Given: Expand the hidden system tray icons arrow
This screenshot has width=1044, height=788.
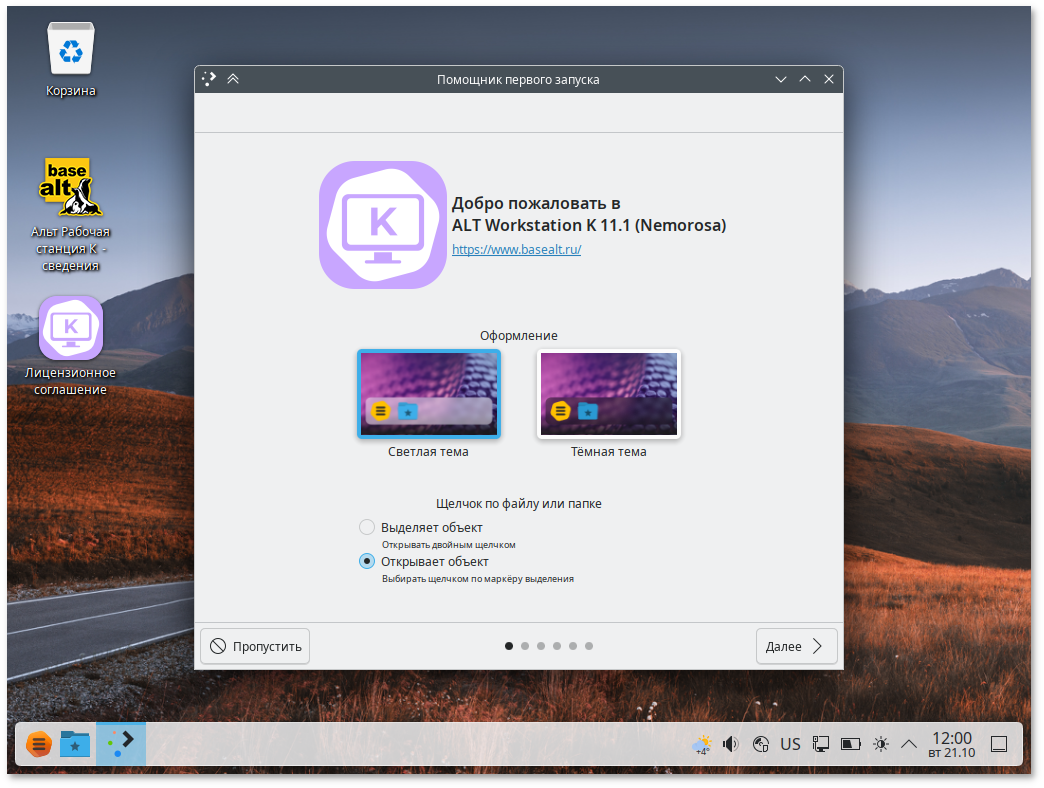Looking at the screenshot, I should click(x=909, y=744).
